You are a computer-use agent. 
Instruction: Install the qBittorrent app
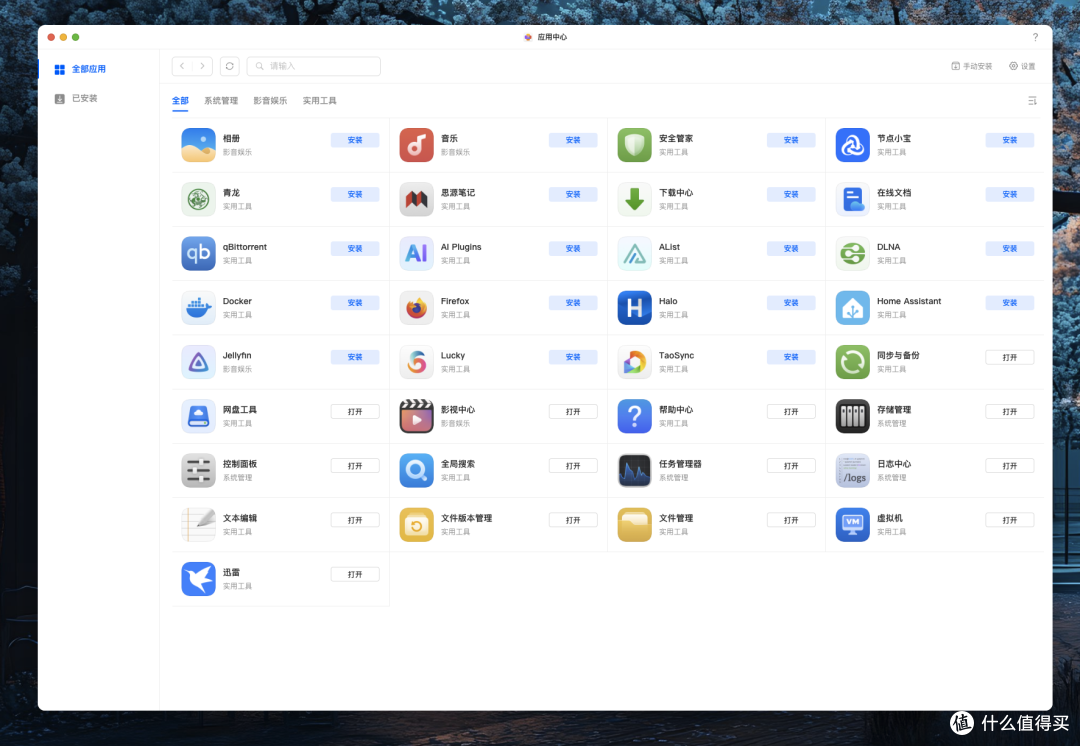coord(355,248)
